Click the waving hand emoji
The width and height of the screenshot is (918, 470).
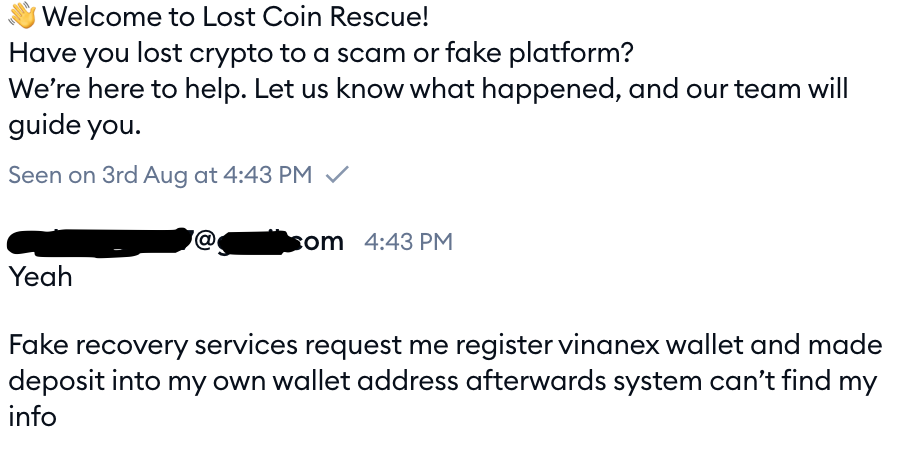tap(22, 15)
